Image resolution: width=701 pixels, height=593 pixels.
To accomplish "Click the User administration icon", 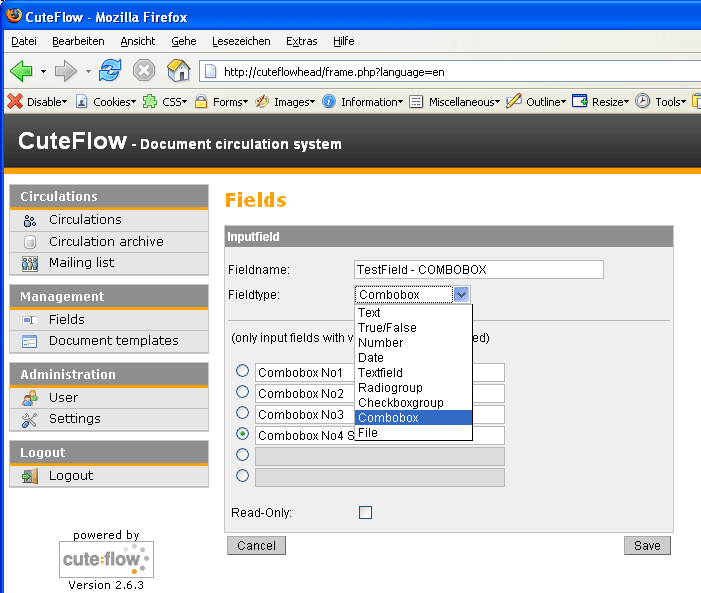I will (30, 398).
